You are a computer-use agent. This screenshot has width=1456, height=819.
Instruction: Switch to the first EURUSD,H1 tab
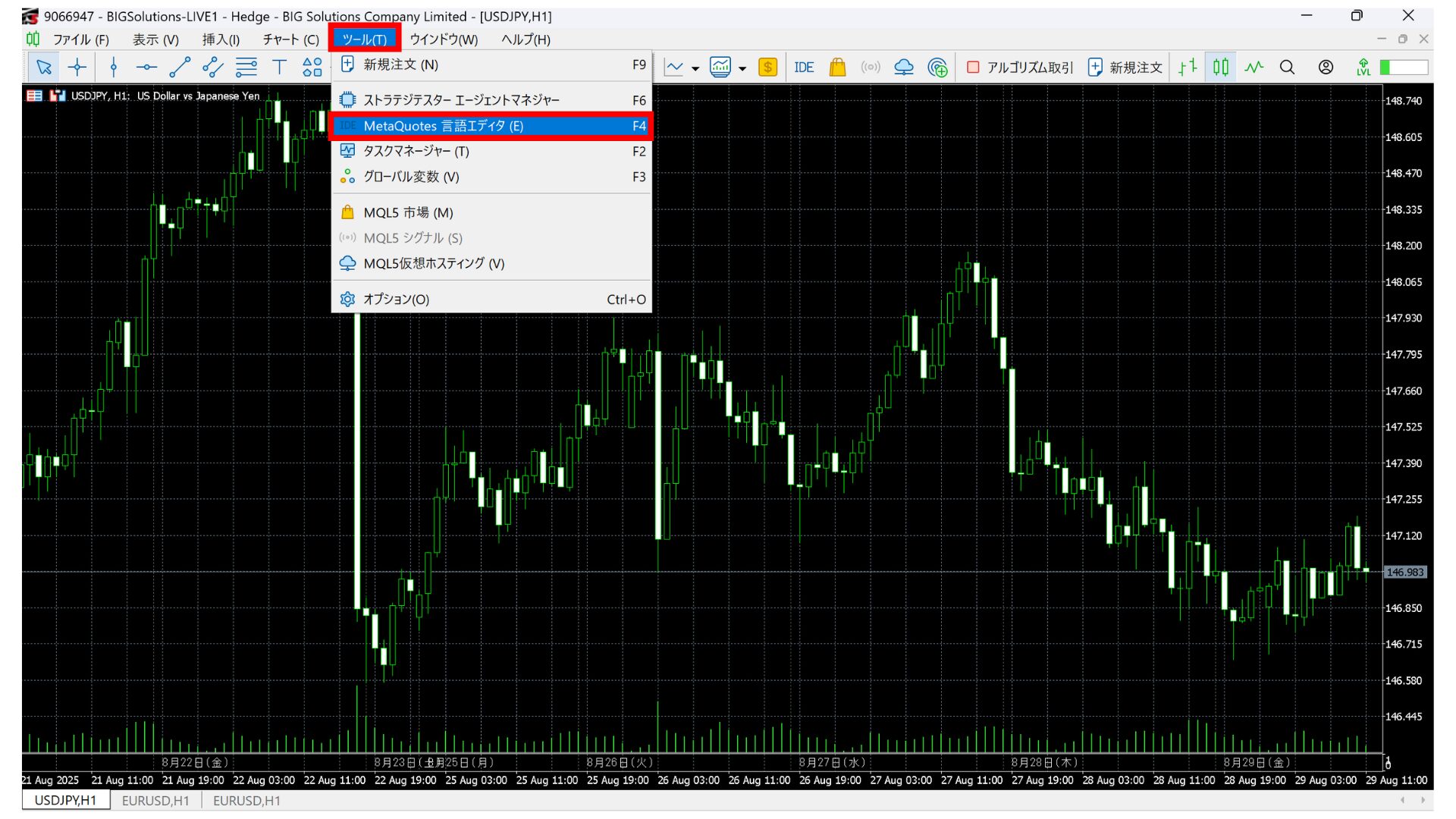155,801
